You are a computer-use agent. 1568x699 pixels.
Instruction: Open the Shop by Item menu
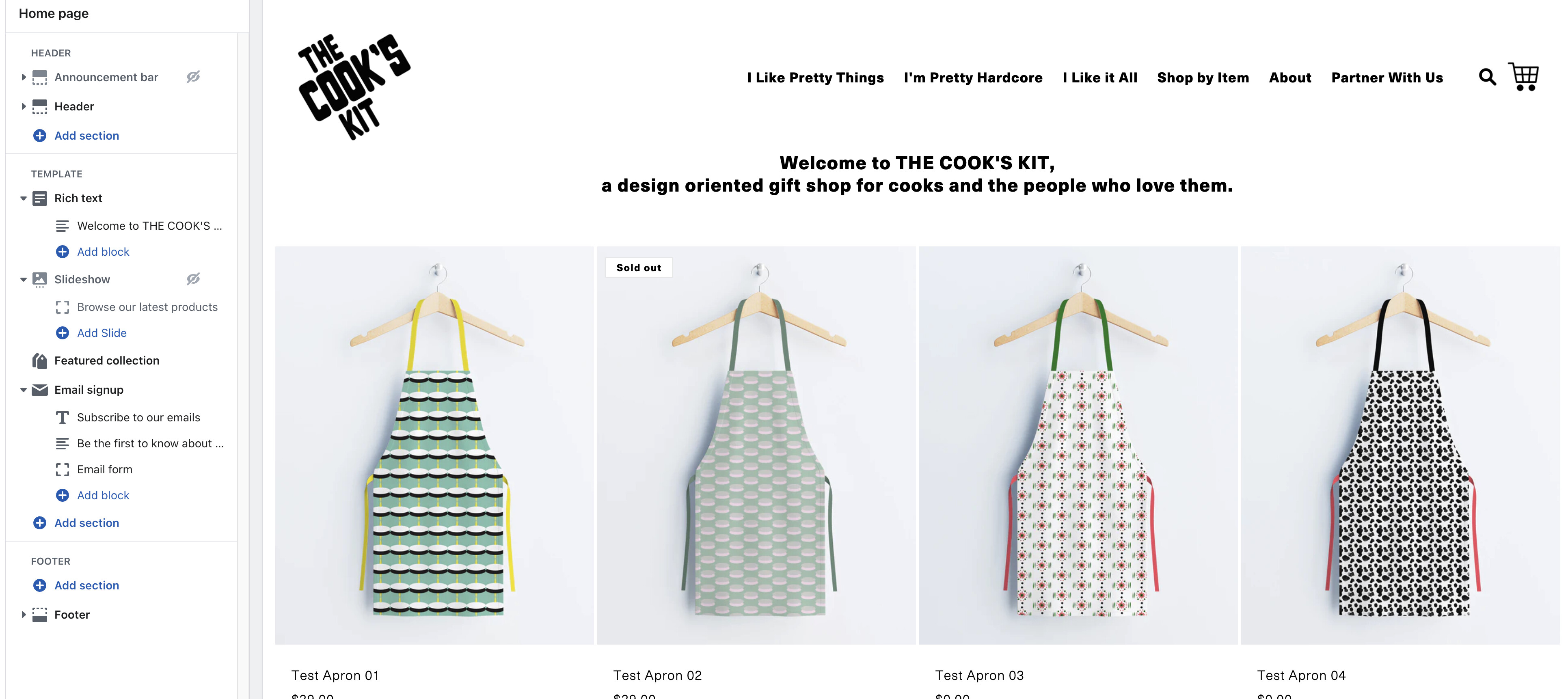1203,78
